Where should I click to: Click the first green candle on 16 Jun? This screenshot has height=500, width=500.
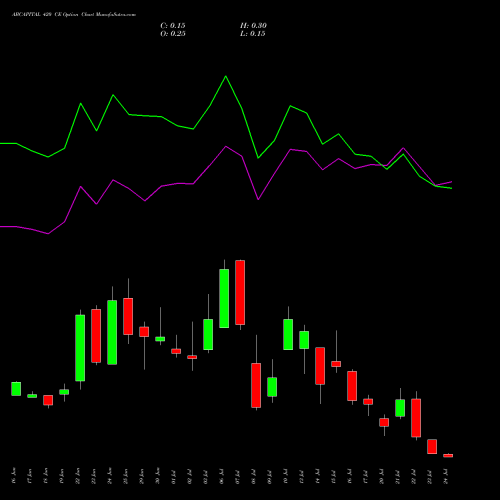16,389
